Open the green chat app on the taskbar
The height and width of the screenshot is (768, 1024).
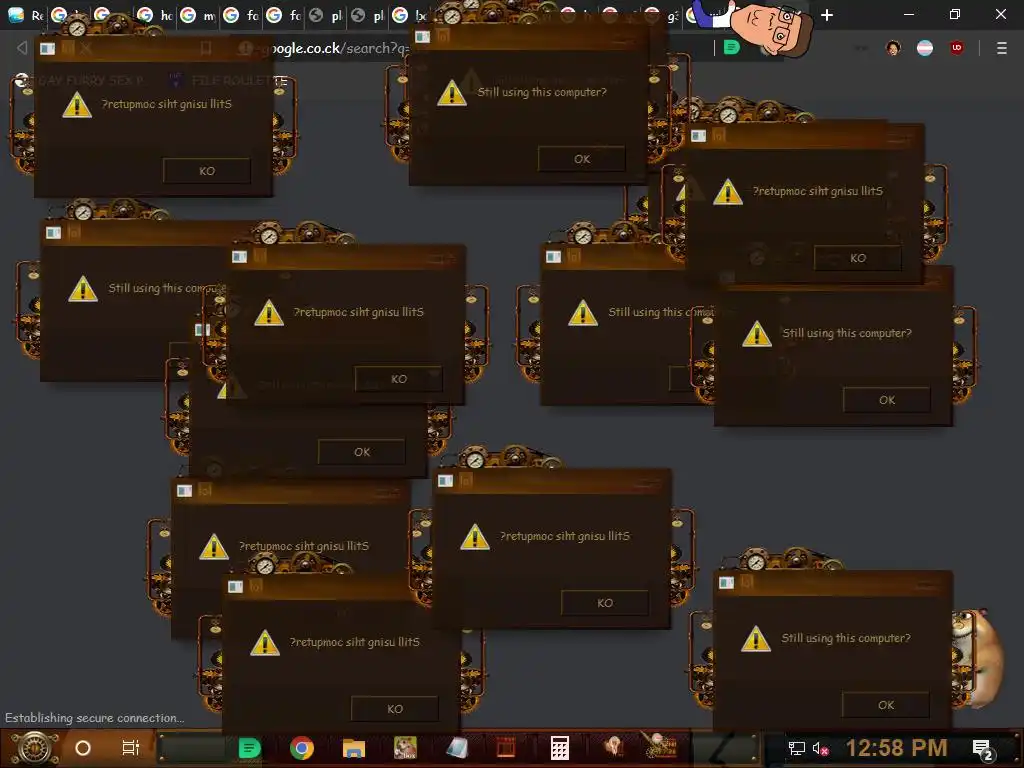249,748
